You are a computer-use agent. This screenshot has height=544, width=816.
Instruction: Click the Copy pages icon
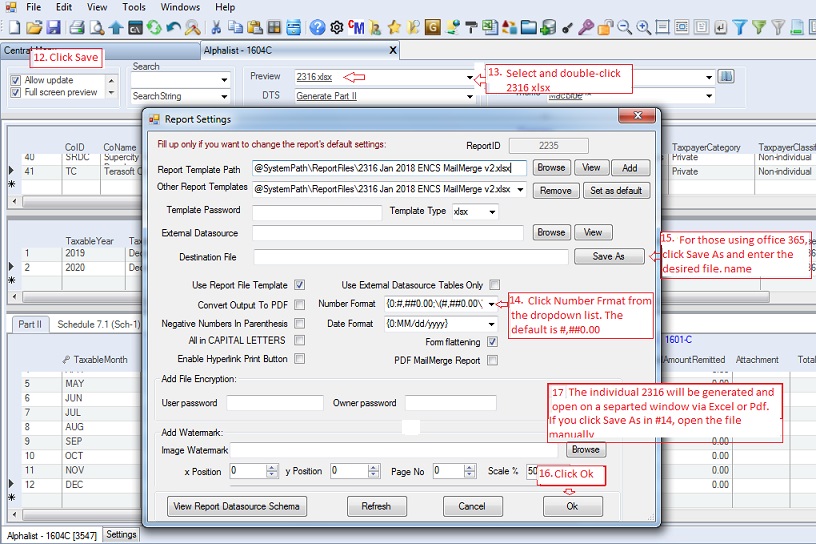[x=236, y=27]
